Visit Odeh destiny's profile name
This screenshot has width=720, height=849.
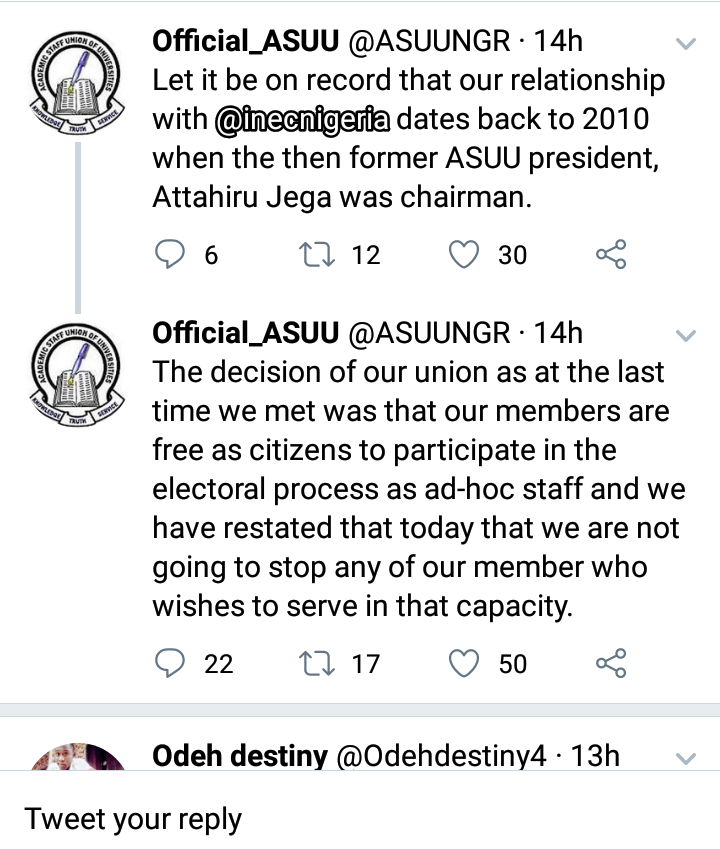[239, 756]
